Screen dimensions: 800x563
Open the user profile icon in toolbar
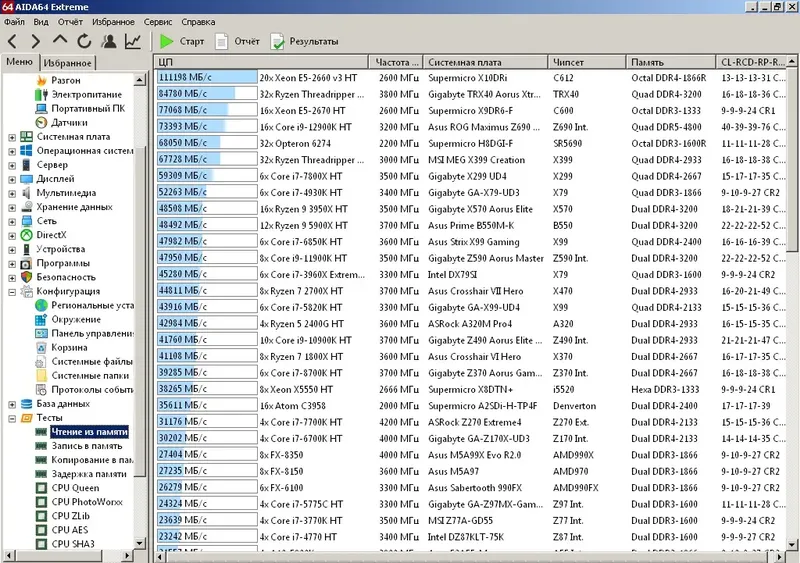pos(109,41)
